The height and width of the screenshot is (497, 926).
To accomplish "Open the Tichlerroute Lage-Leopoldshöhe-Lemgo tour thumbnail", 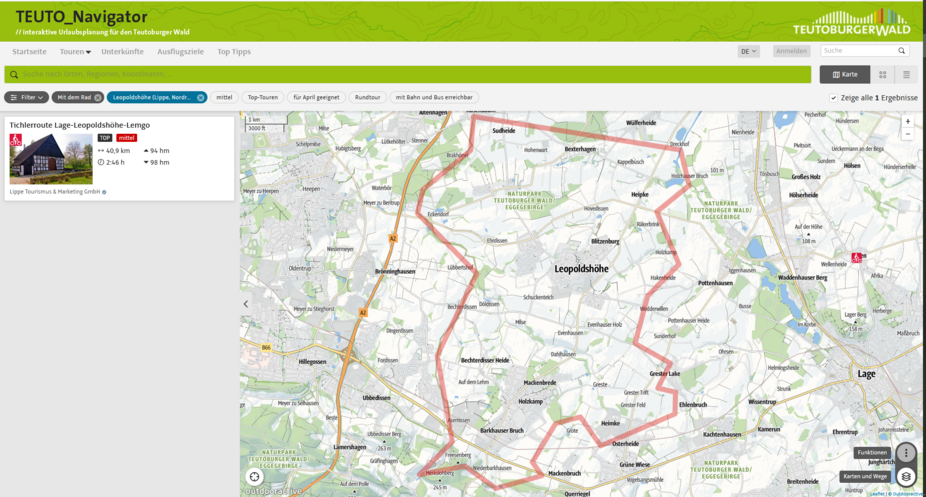I will (x=51, y=158).
